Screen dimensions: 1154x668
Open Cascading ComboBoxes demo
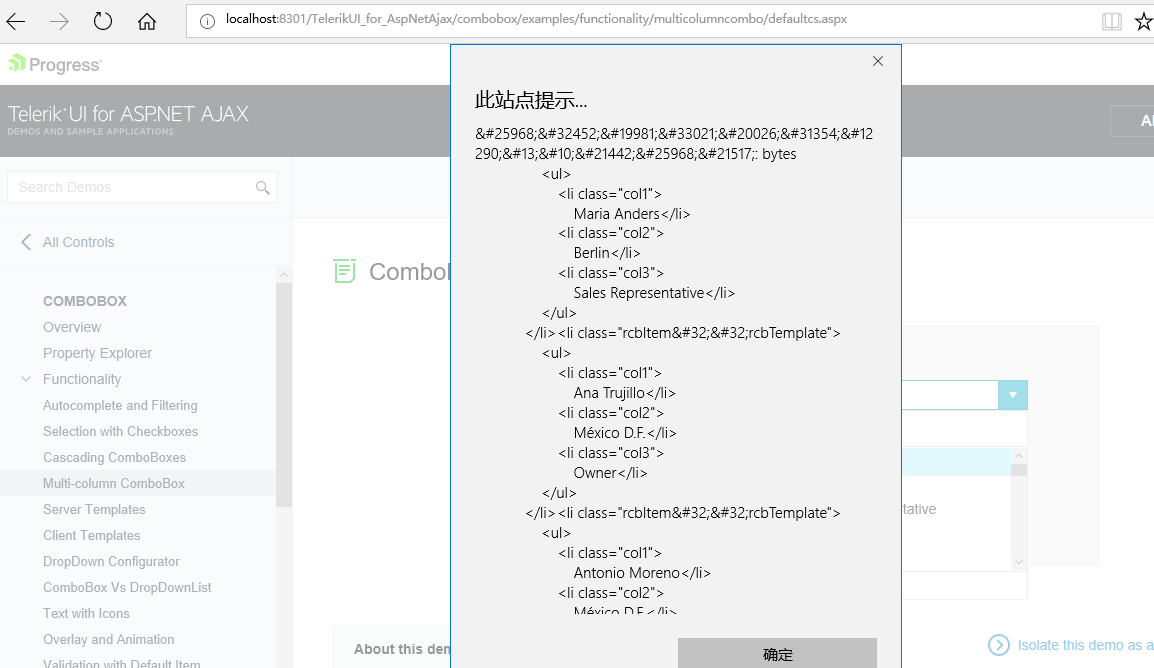pyautogui.click(x=114, y=458)
